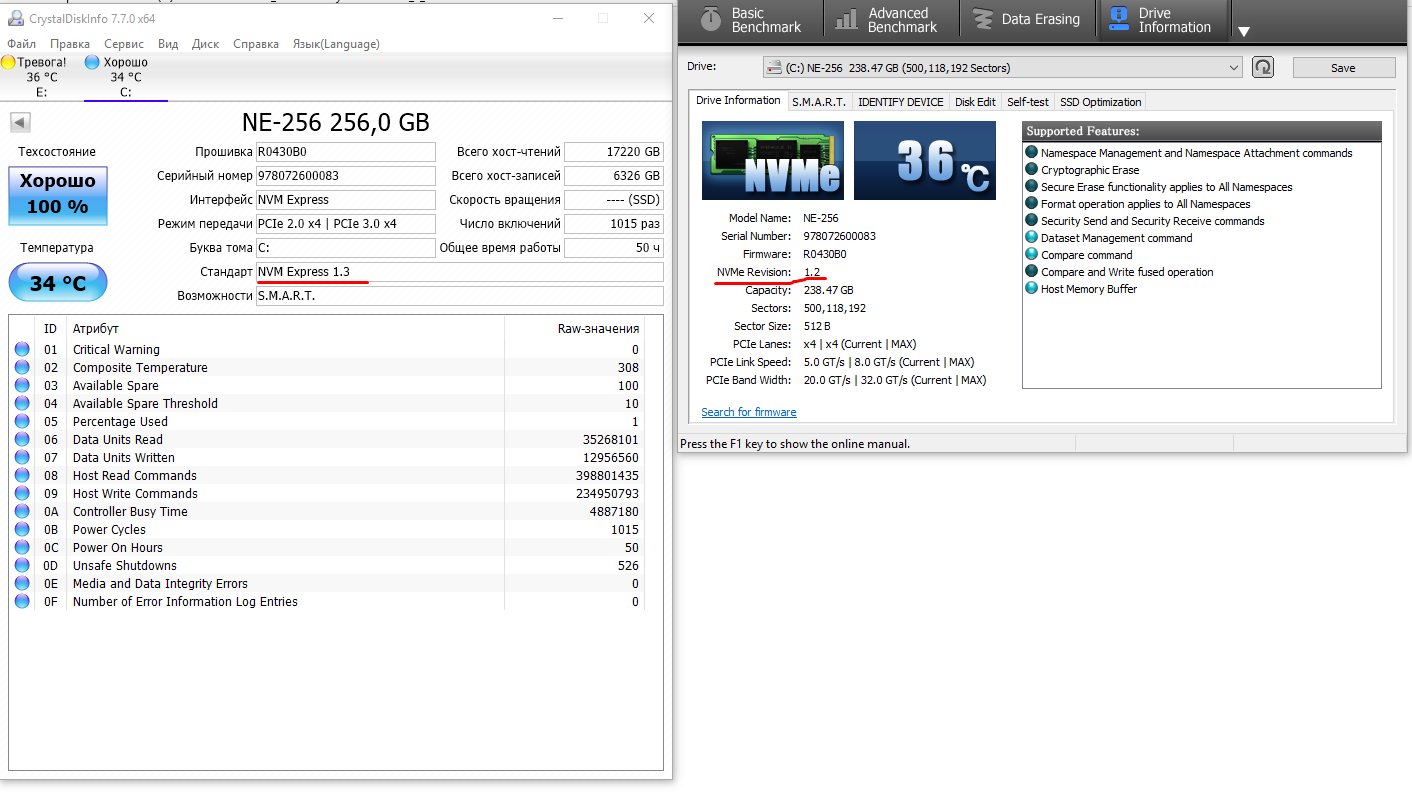Image resolution: width=1412 pixels, height=795 pixels.
Task: Switch to the Disk Edit tab
Action: pos(975,102)
